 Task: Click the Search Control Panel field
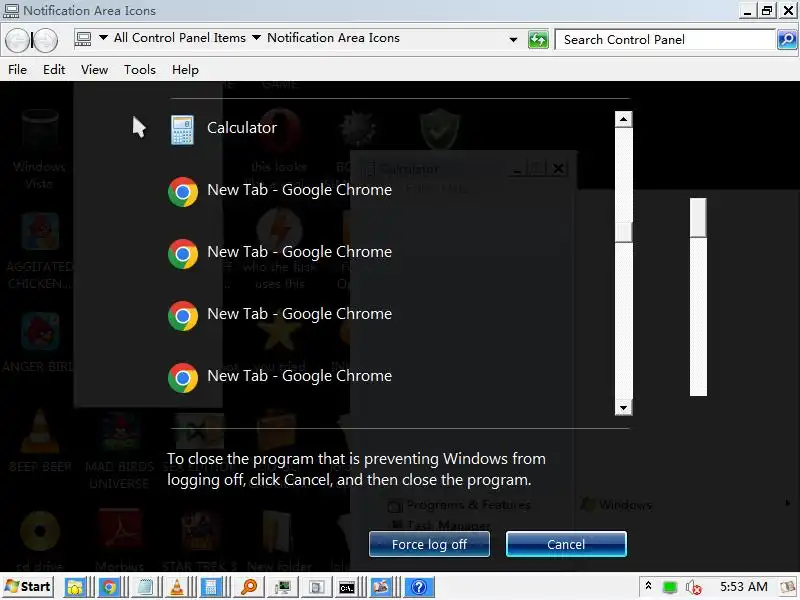click(x=665, y=39)
